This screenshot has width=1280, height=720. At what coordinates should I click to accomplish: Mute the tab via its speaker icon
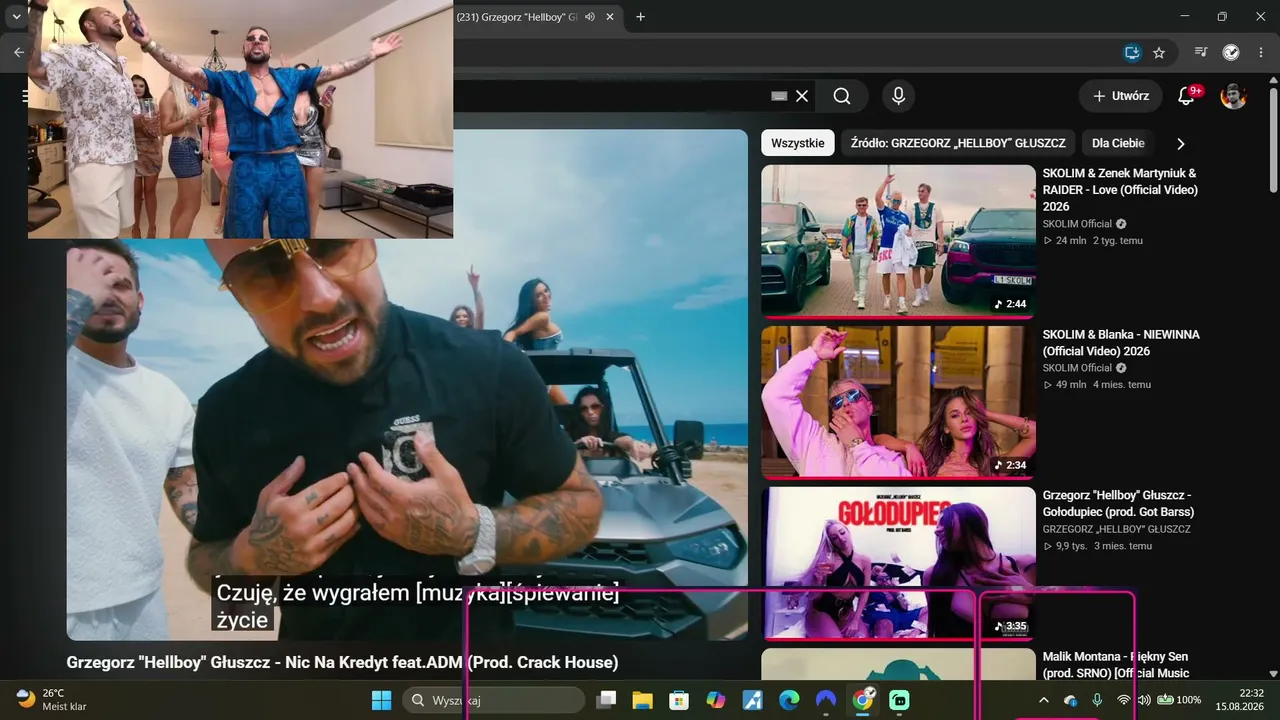pyautogui.click(x=590, y=17)
